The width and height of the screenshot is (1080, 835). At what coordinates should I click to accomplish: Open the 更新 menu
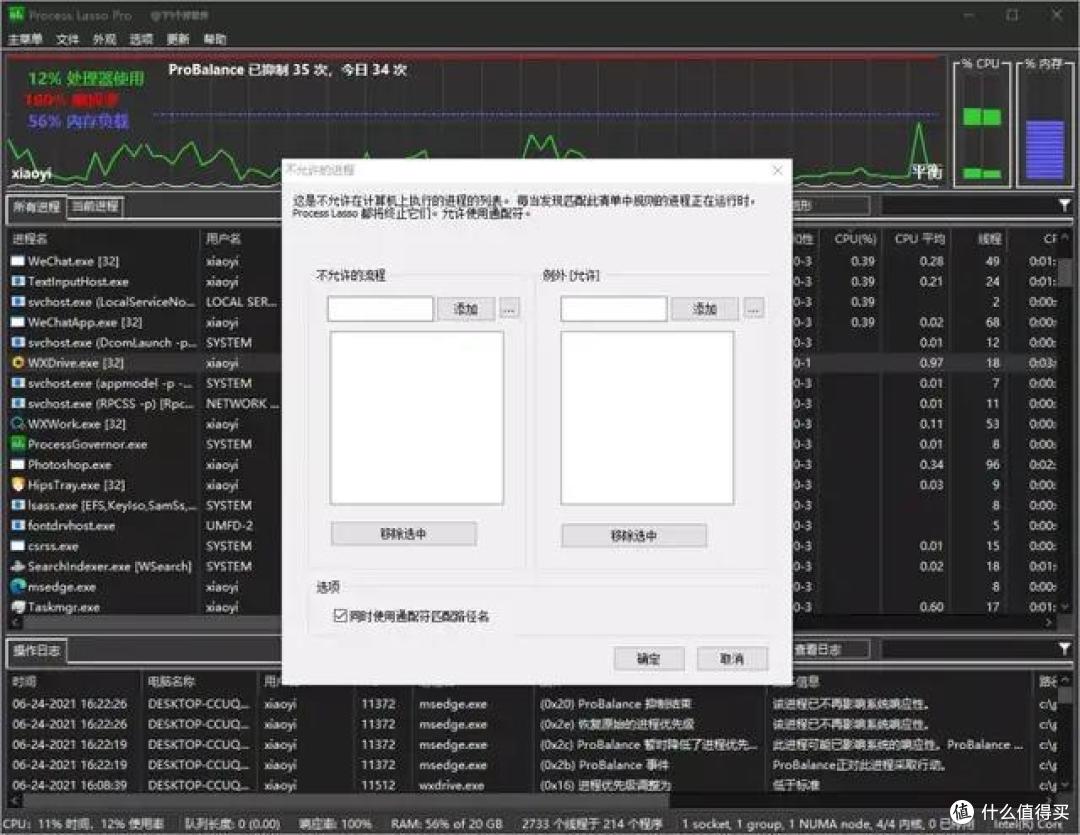tap(178, 39)
